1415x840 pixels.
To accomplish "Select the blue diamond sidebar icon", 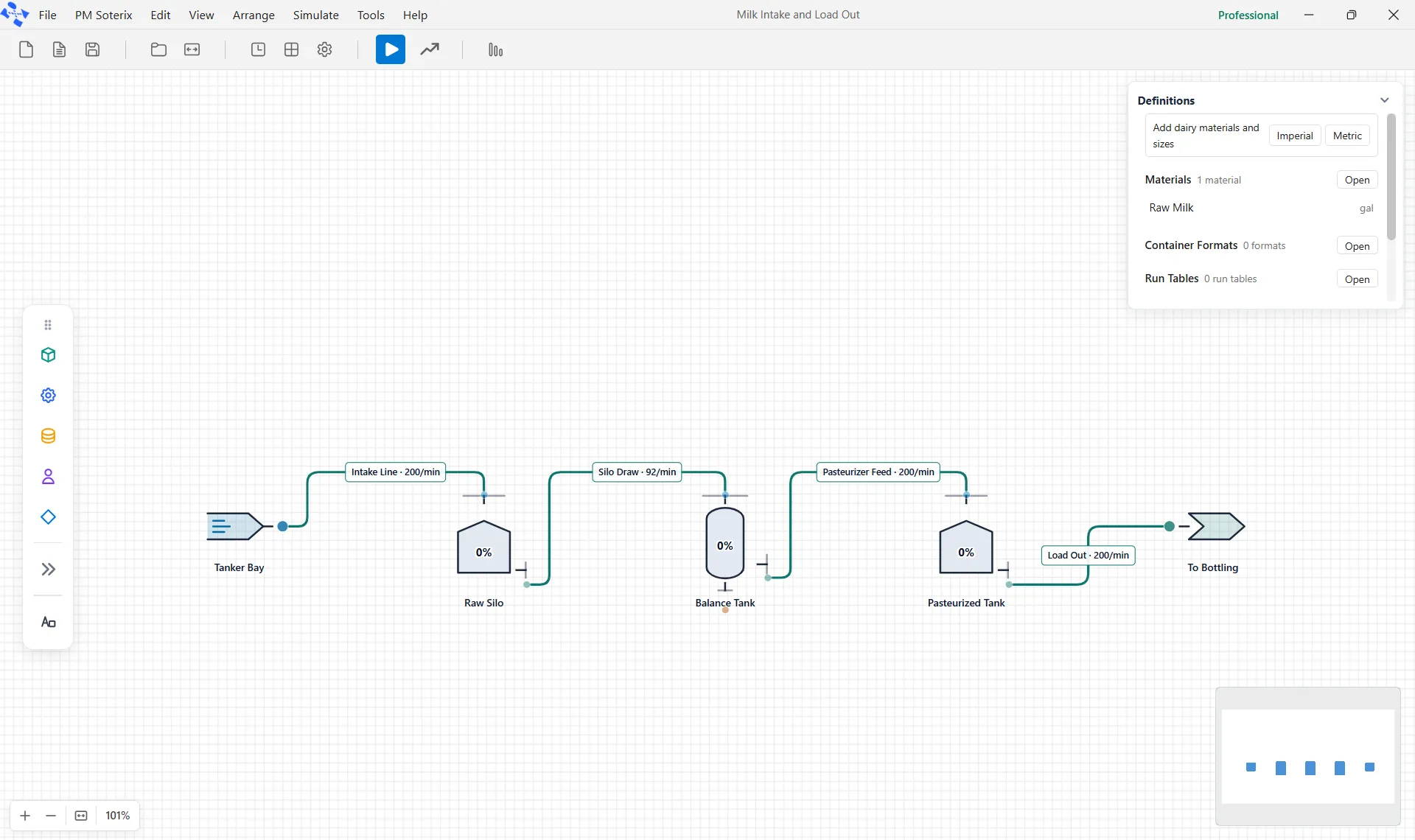I will pos(48,517).
